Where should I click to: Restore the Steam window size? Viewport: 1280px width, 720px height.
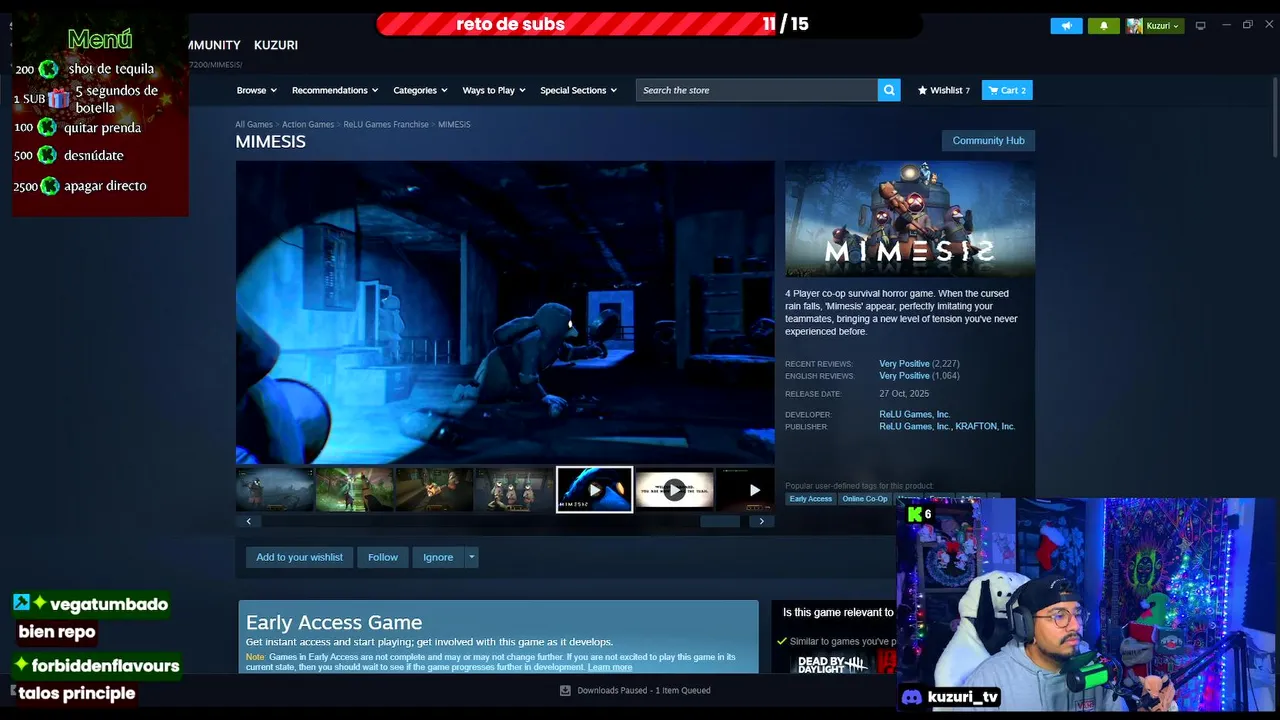click(x=1247, y=25)
